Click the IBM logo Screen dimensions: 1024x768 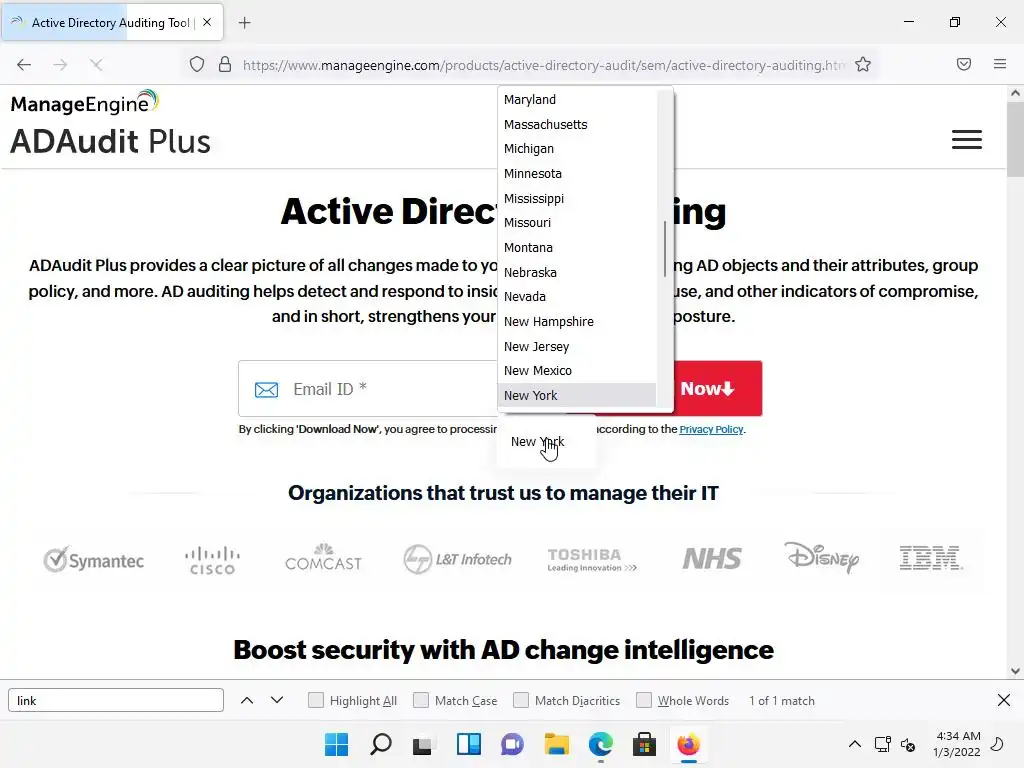point(931,558)
